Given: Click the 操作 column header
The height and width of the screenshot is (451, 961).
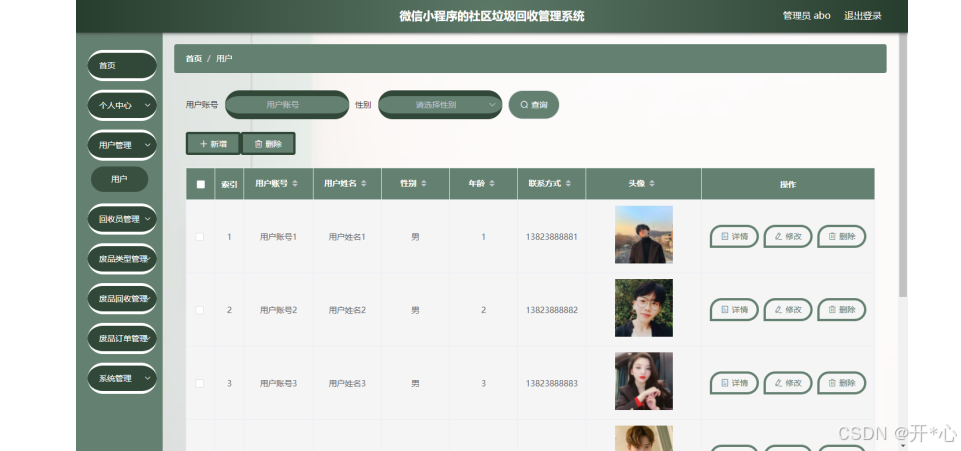Looking at the screenshot, I should coord(788,184).
